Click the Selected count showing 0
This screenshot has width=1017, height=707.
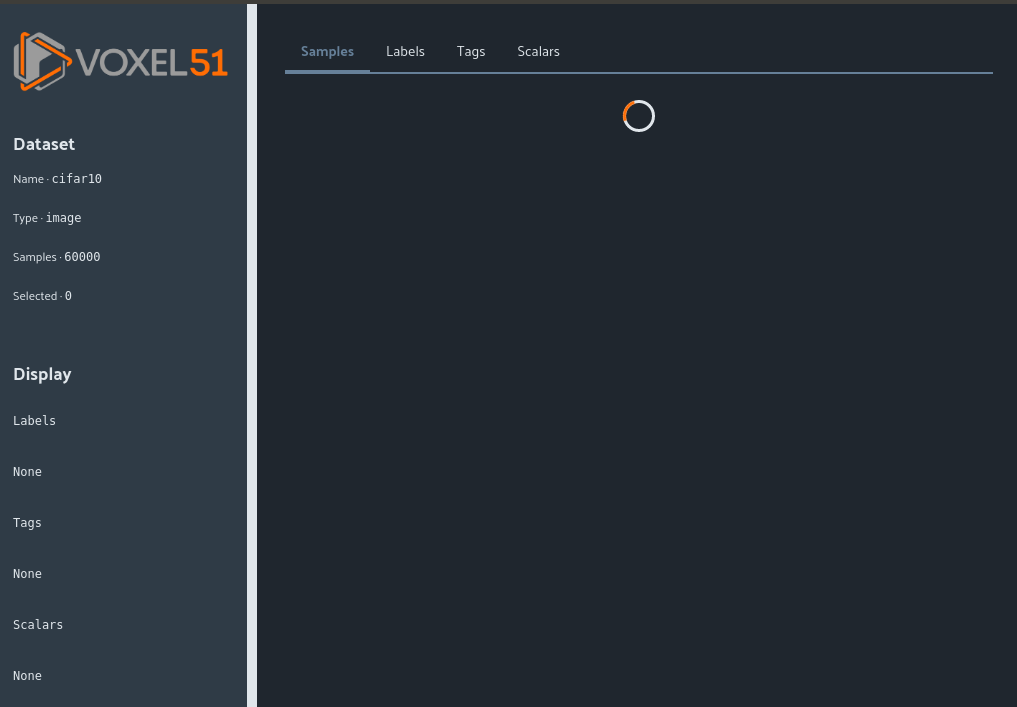67,295
